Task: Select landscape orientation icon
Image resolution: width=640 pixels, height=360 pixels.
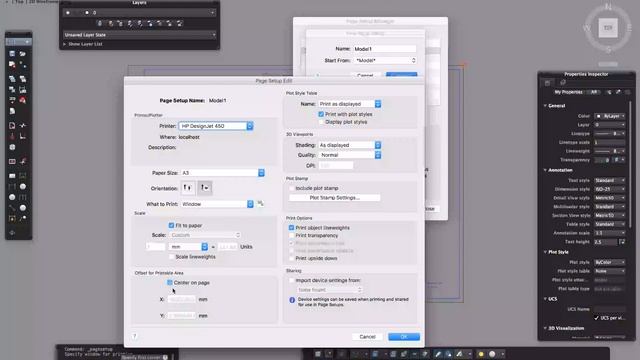Action: coord(205,188)
